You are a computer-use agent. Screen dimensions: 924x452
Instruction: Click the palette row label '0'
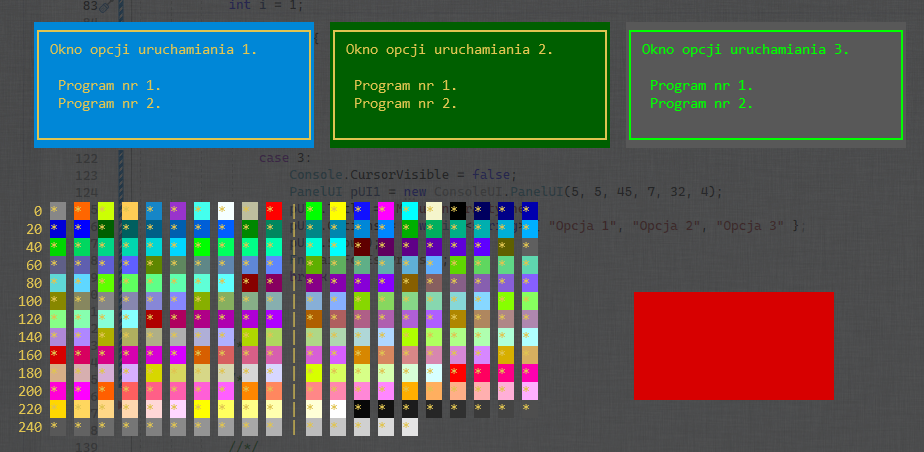pyautogui.click(x=38, y=212)
